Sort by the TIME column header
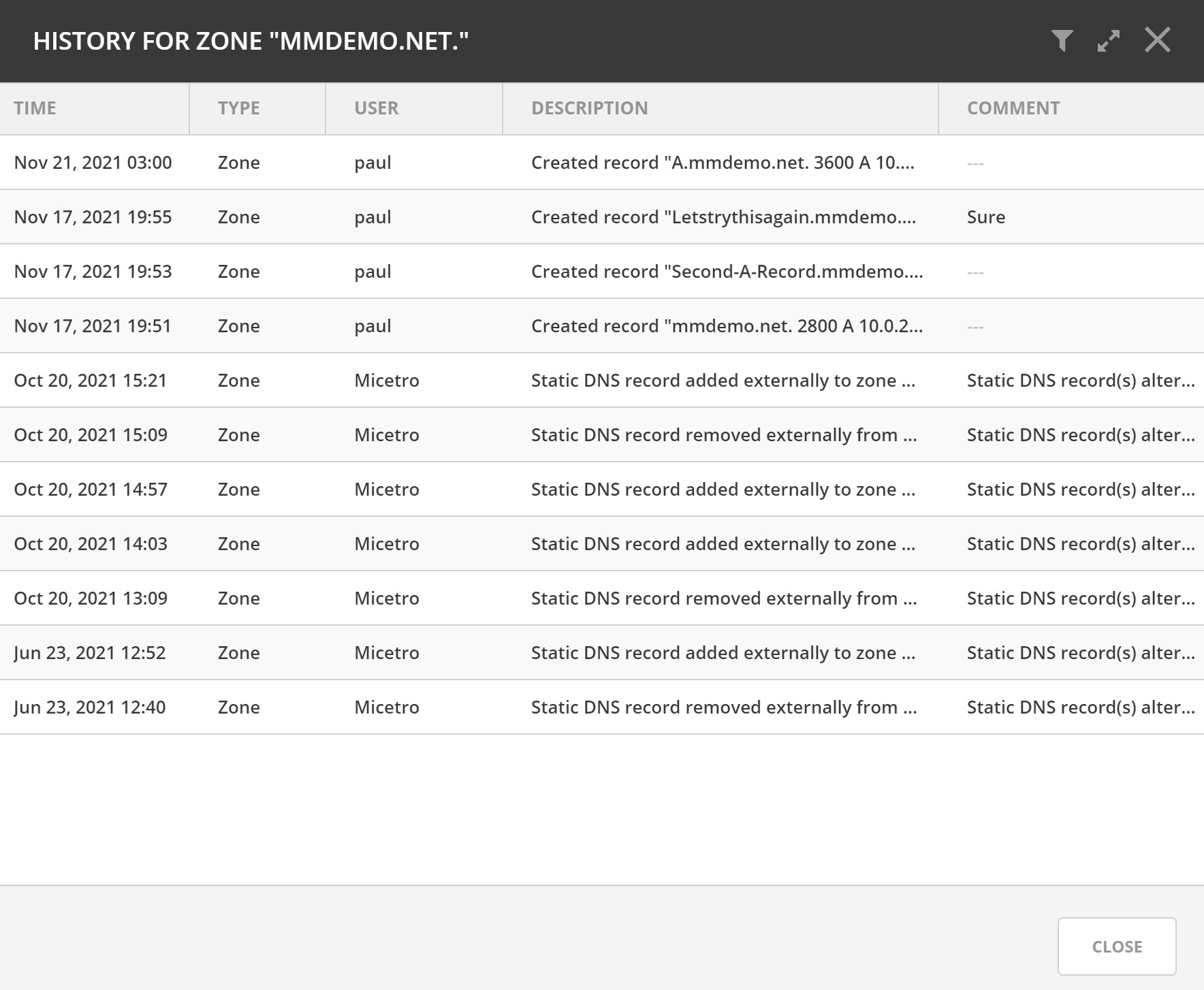Image resolution: width=1204 pixels, height=990 pixels. point(35,108)
